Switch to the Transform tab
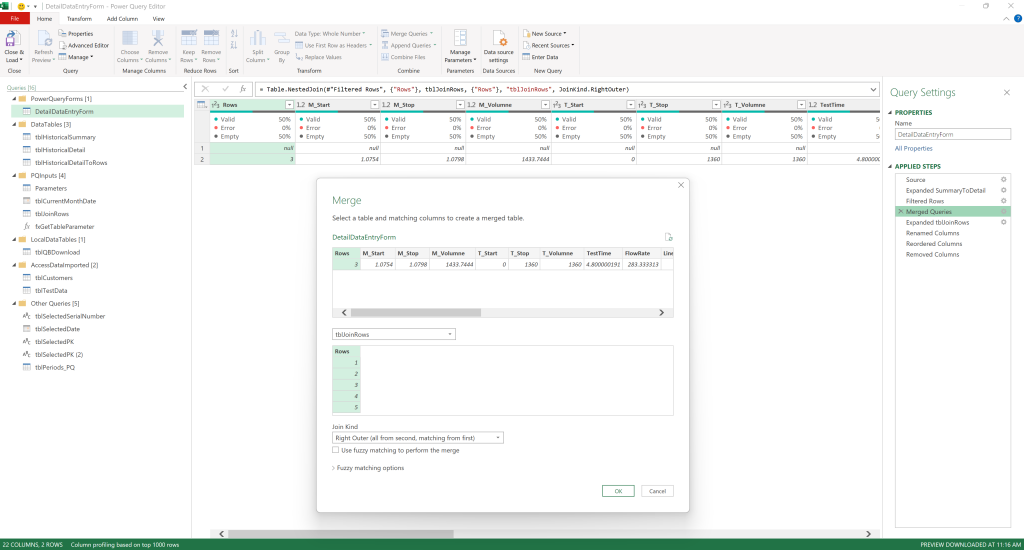 (x=79, y=19)
